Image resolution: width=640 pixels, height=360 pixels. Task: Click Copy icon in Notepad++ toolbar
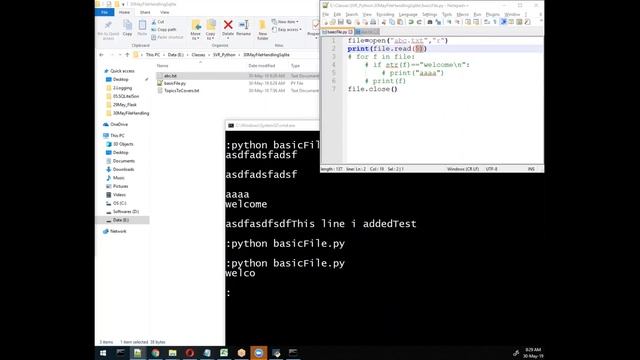click(x=392, y=22)
